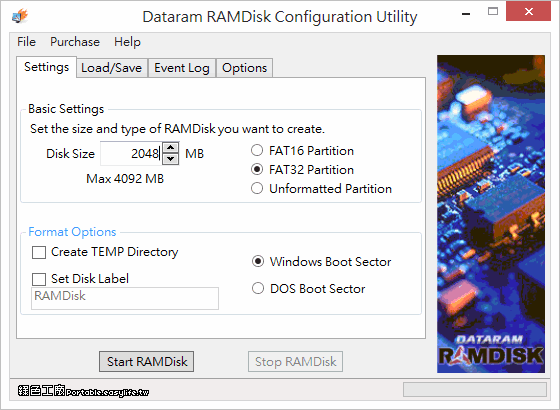The width and height of the screenshot is (560, 410).
Task: Click the RAMDisk label text field
Action: point(125,298)
